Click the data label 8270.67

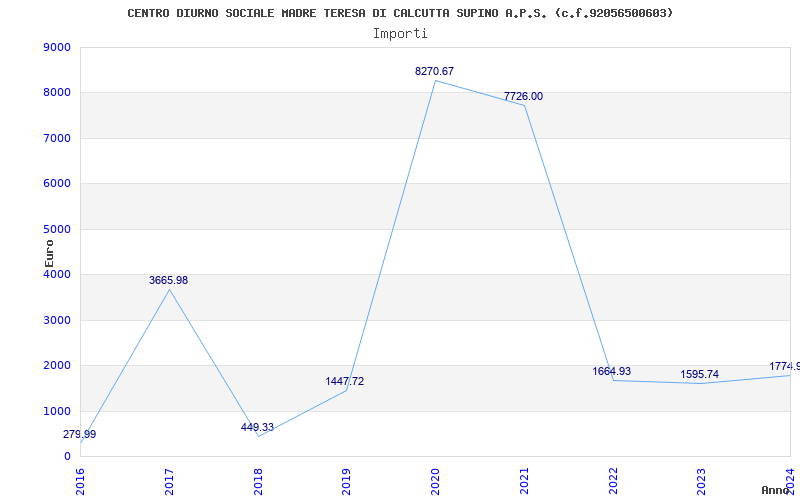point(434,71)
